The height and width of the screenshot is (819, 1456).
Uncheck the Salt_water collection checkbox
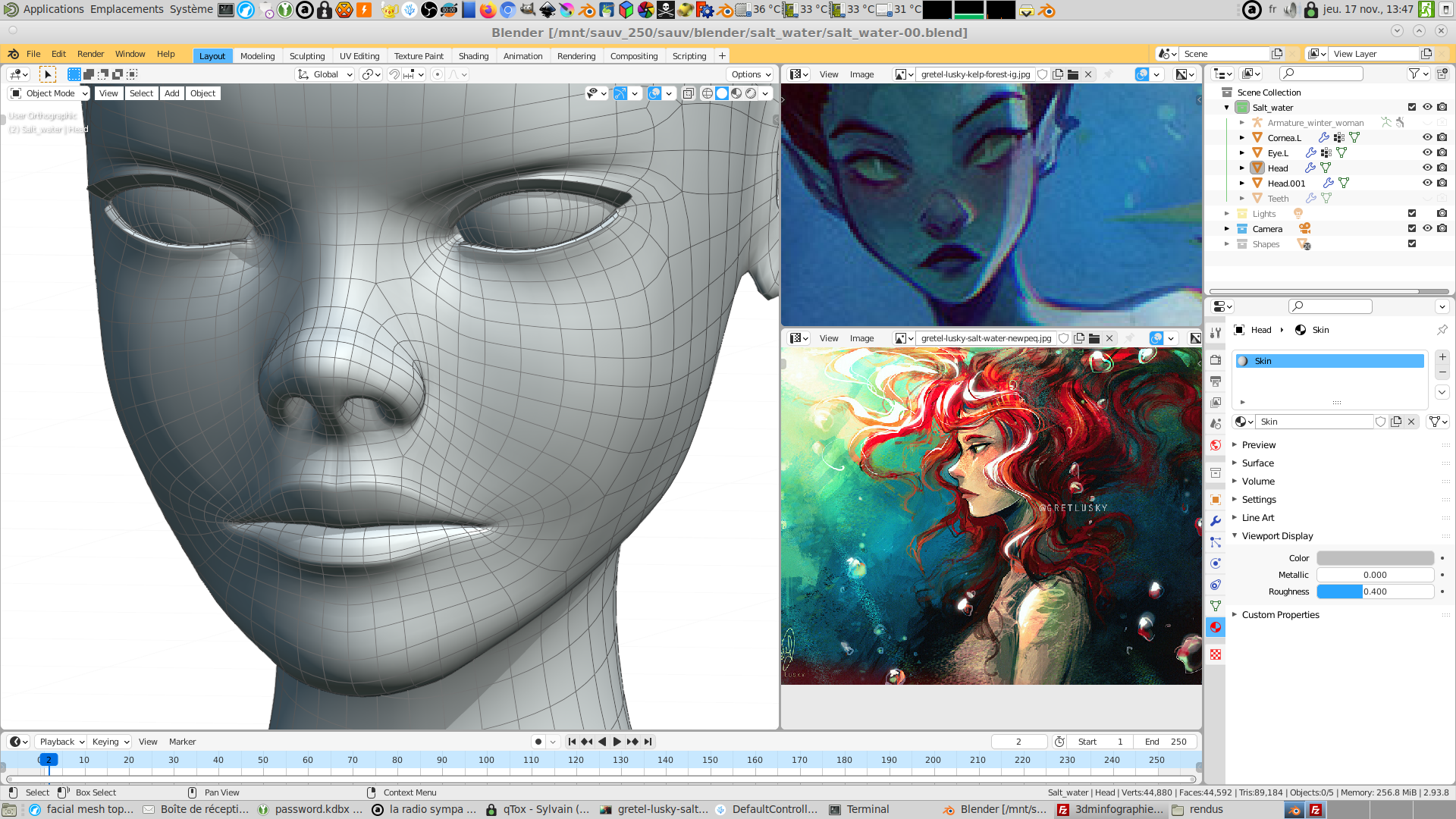click(x=1412, y=107)
